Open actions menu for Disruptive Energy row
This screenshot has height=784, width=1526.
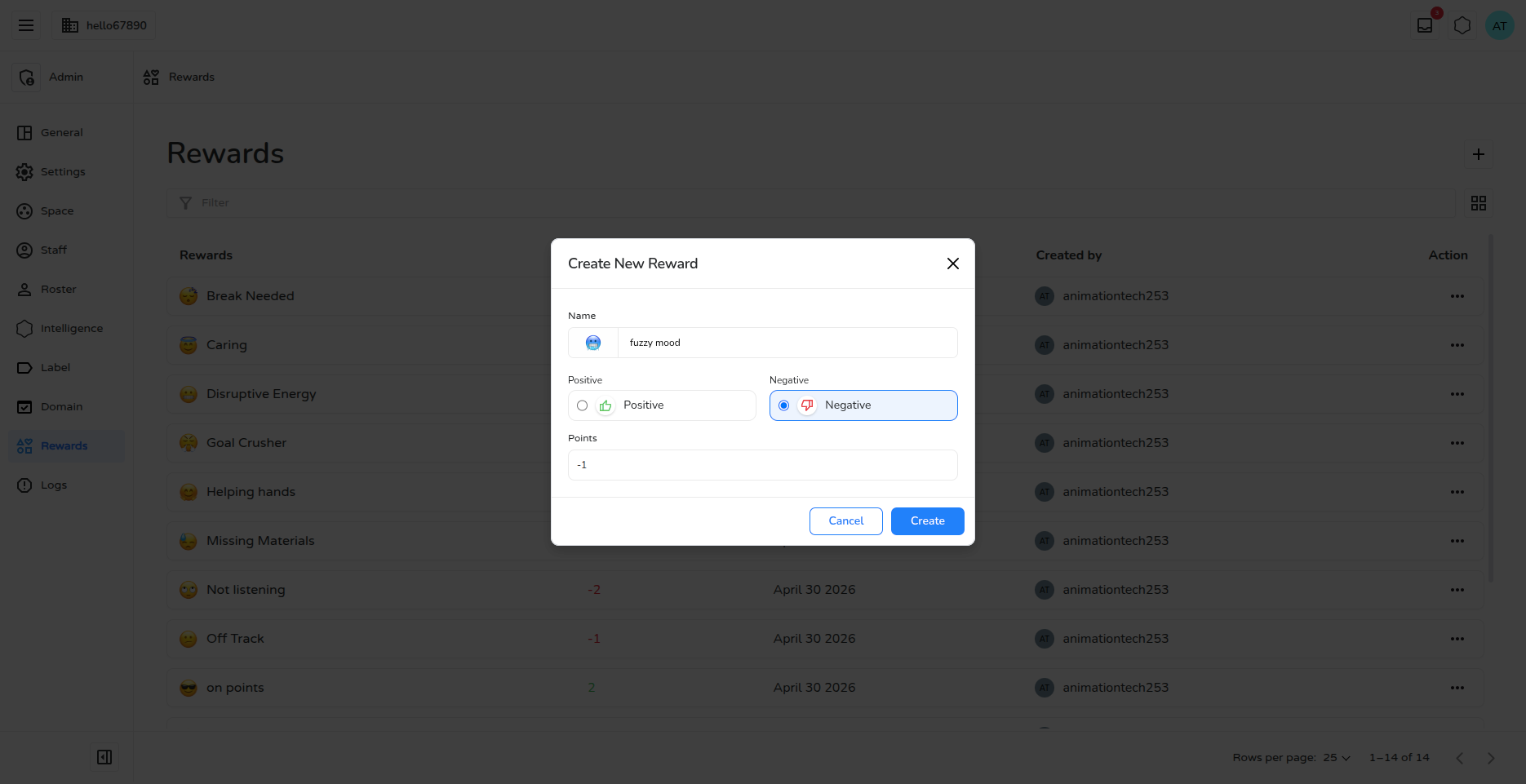(1457, 394)
